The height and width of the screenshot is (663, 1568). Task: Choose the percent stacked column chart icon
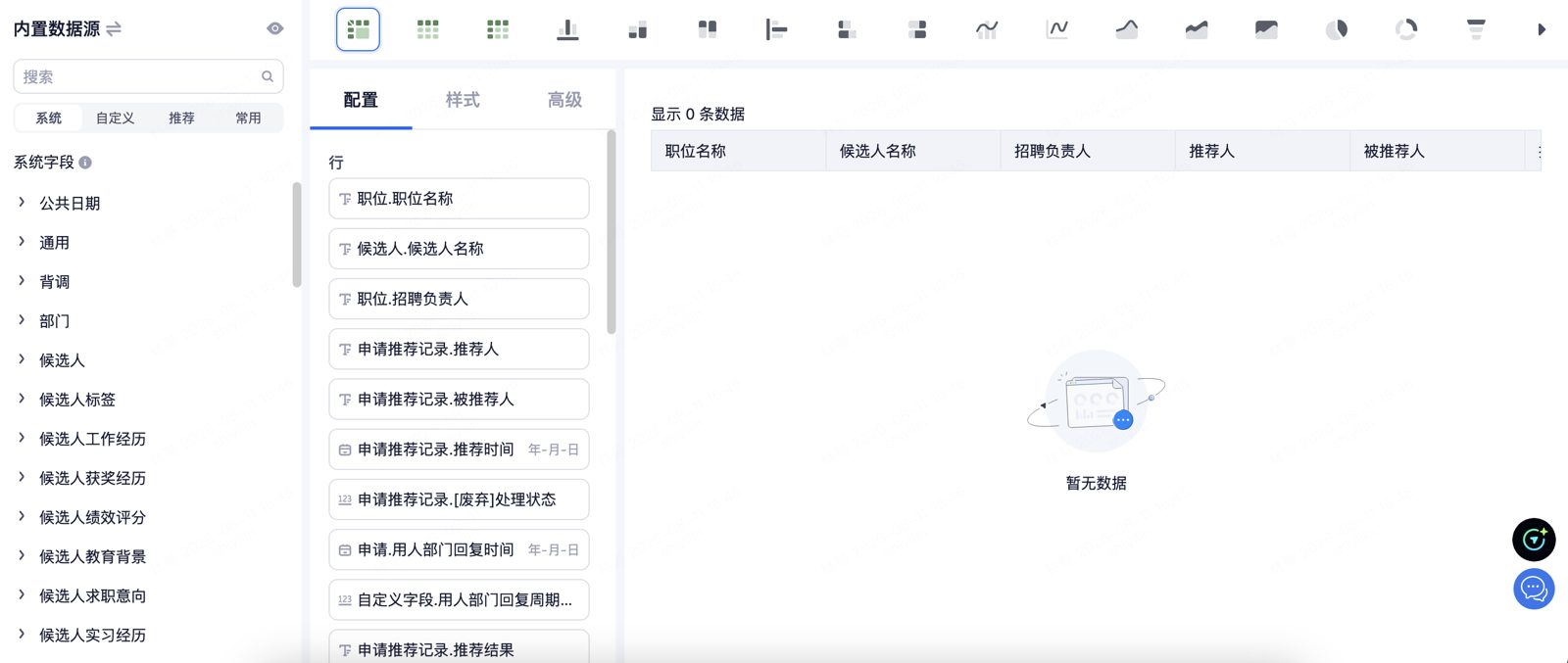click(708, 29)
